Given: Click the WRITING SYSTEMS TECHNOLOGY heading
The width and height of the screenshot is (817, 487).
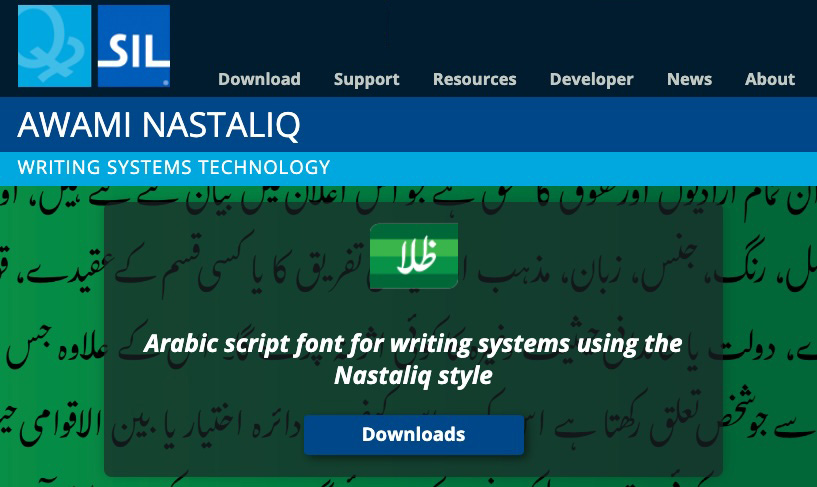Looking at the screenshot, I should coord(174,167).
